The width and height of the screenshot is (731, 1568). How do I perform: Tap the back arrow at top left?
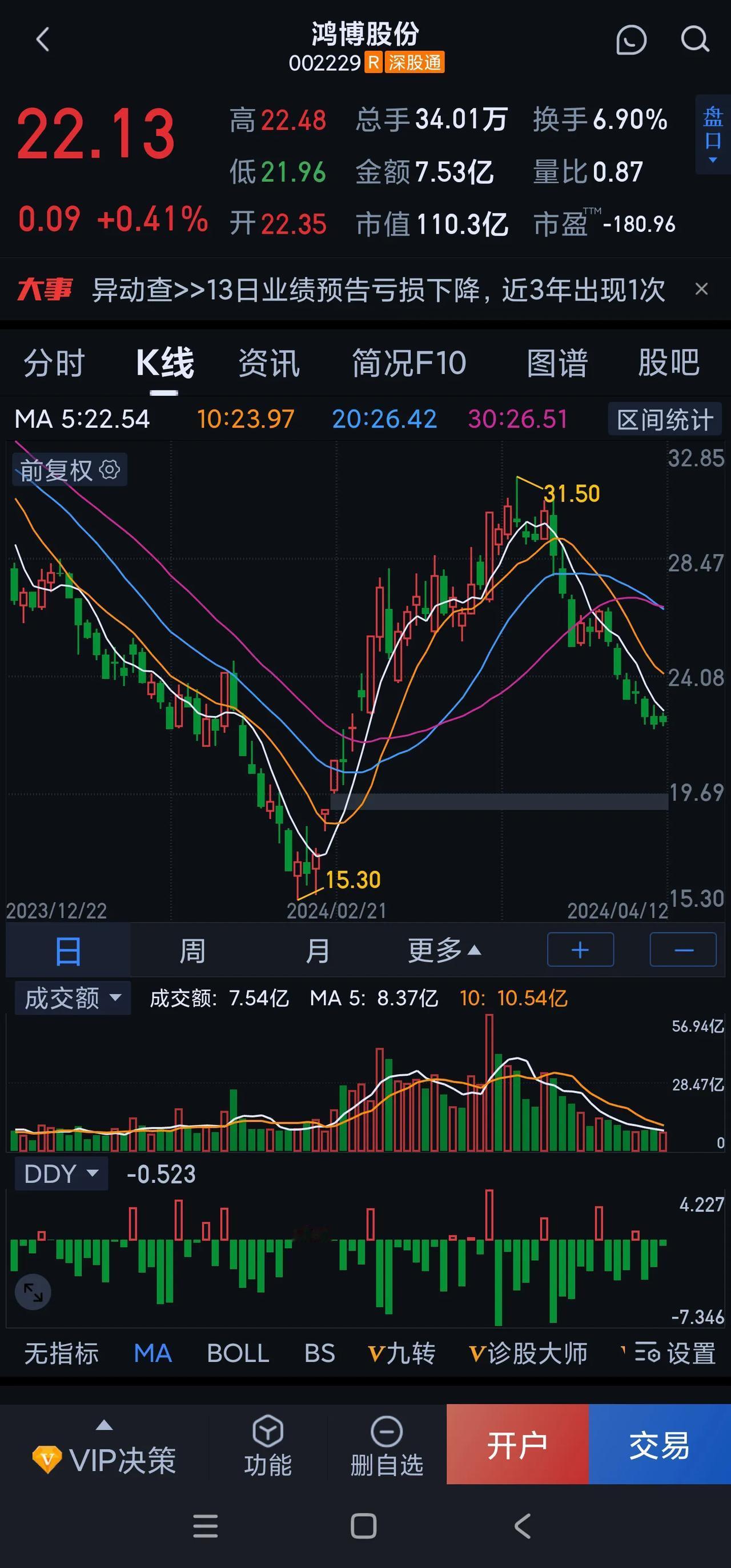pos(43,40)
